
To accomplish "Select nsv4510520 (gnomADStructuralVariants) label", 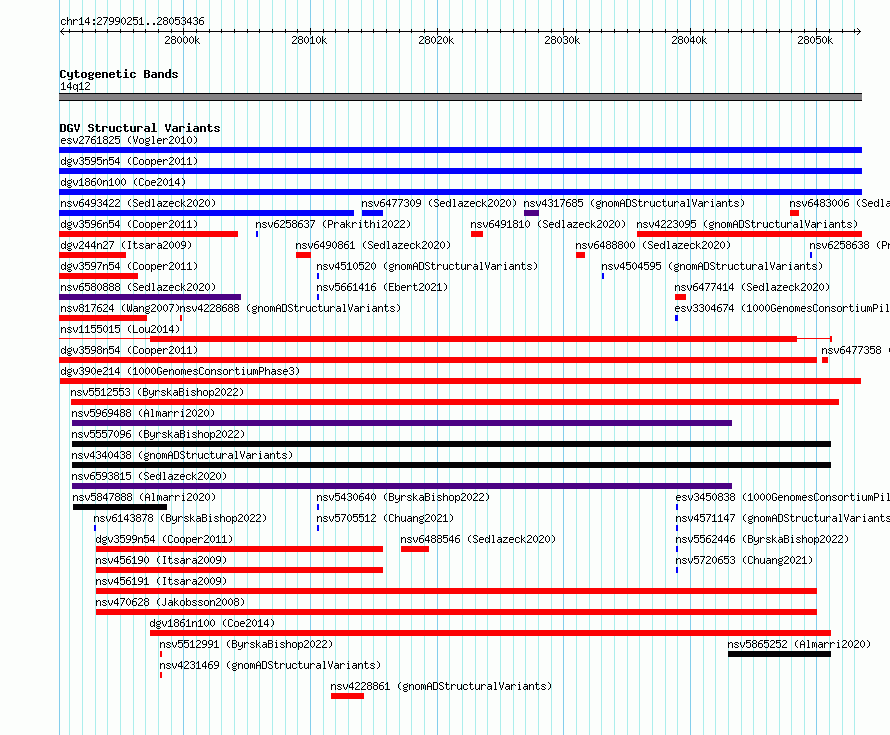I will (x=427, y=266).
